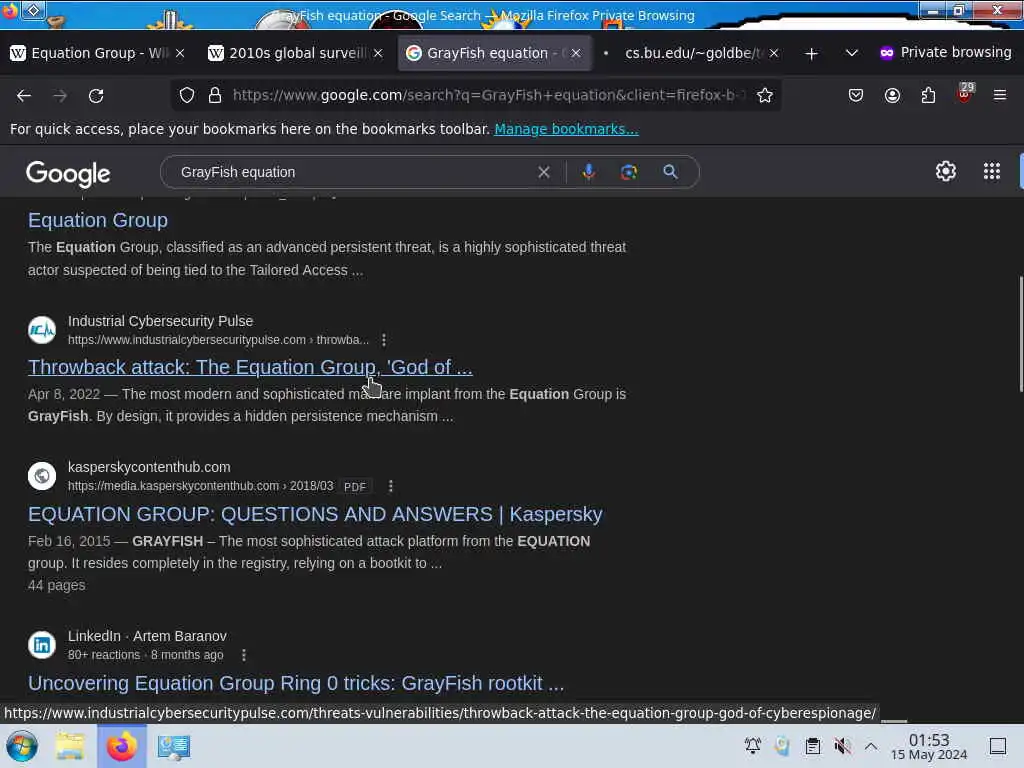The height and width of the screenshot is (768, 1024).
Task: Click Firefox in the taskbar
Action: click(x=122, y=746)
